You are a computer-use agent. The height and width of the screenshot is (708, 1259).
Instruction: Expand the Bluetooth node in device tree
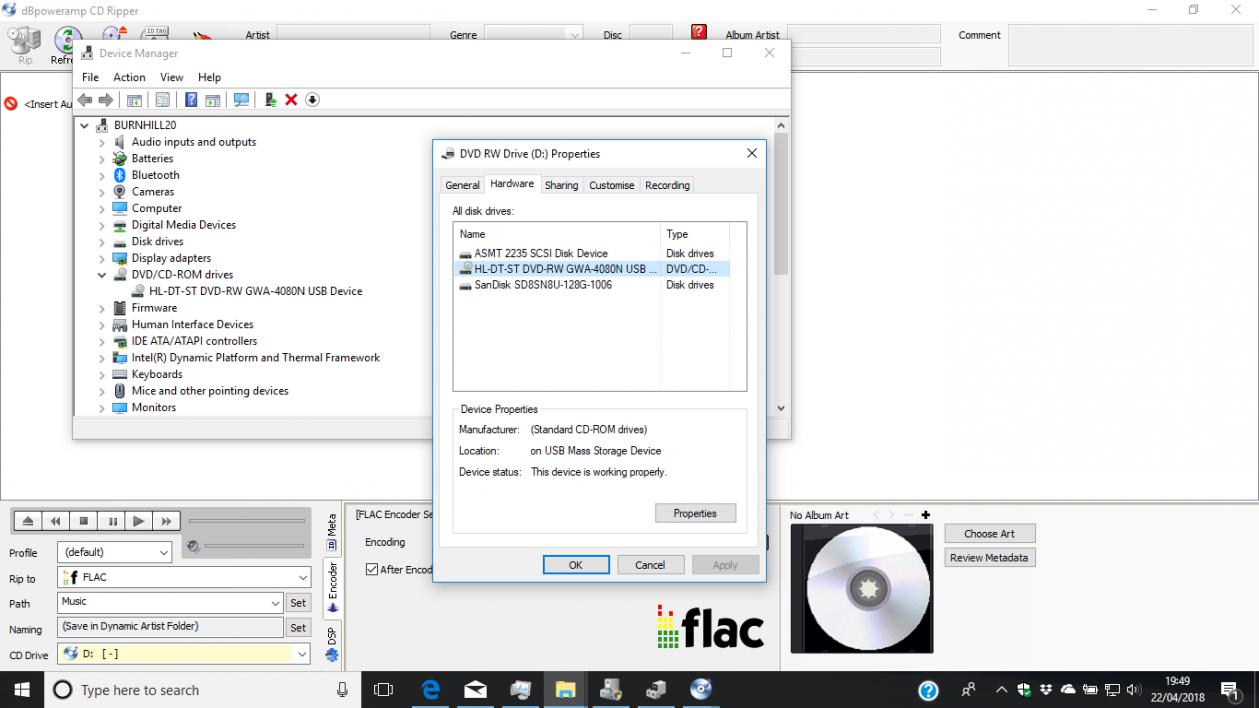pos(102,176)
